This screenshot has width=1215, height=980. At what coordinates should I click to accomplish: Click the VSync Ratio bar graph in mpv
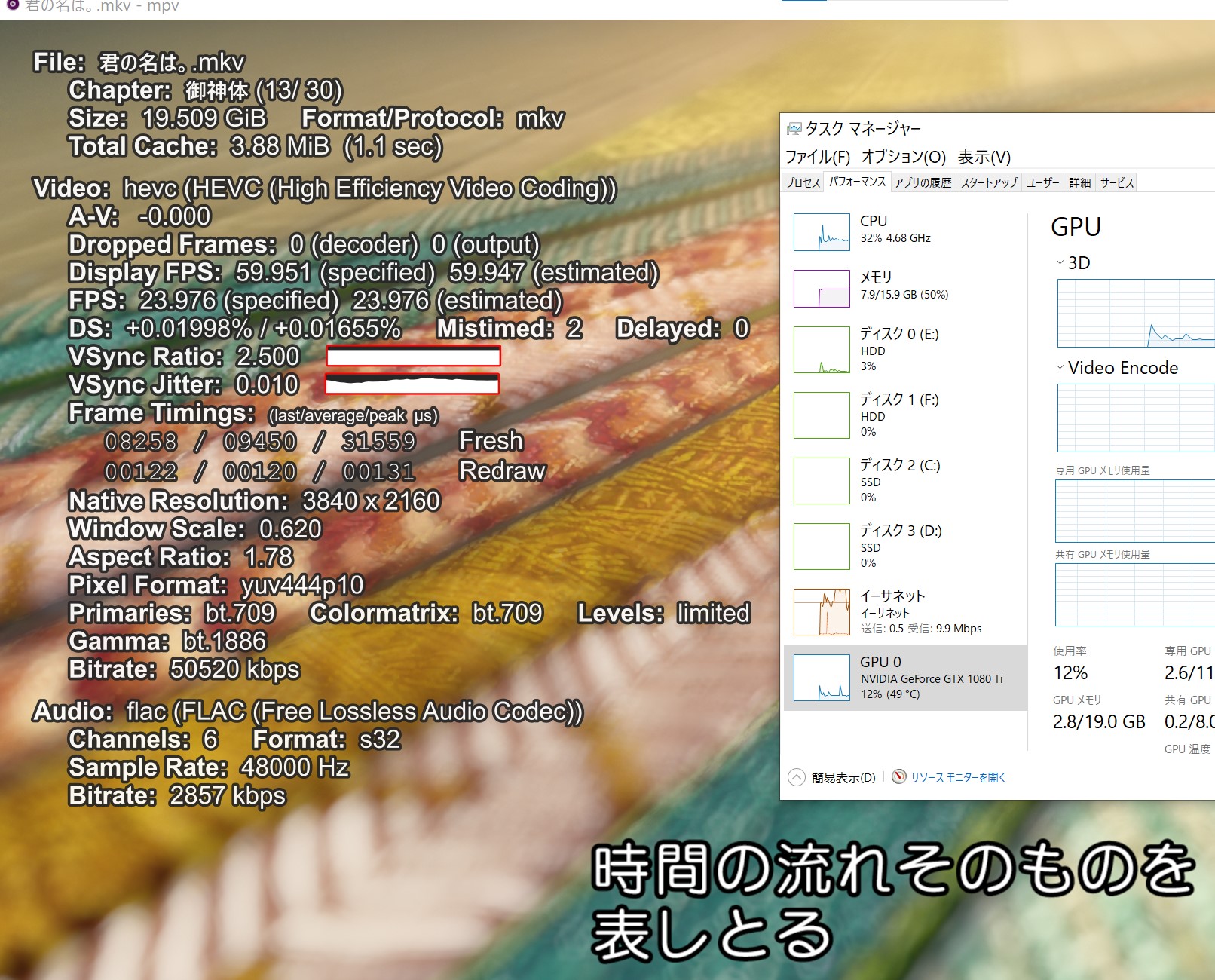click(x=413, y=356)
